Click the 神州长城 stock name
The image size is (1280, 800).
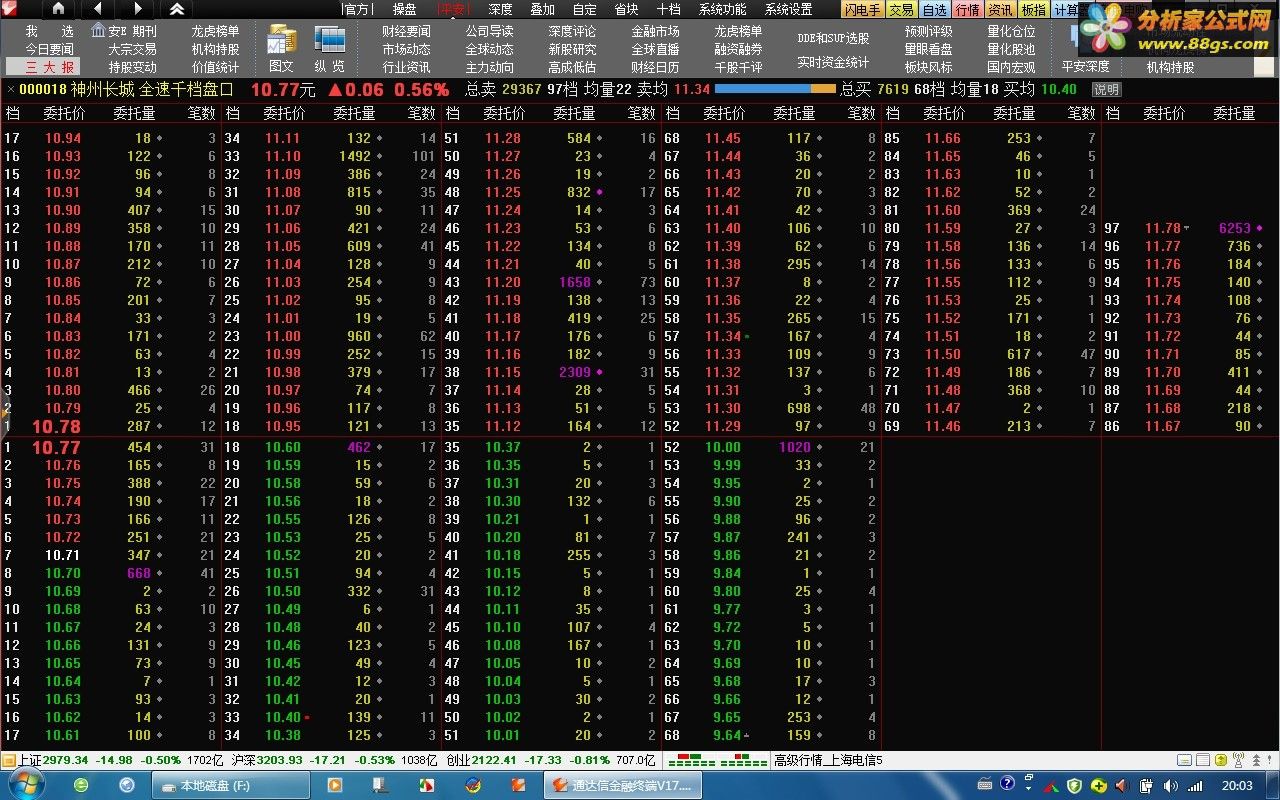(102, 89)
